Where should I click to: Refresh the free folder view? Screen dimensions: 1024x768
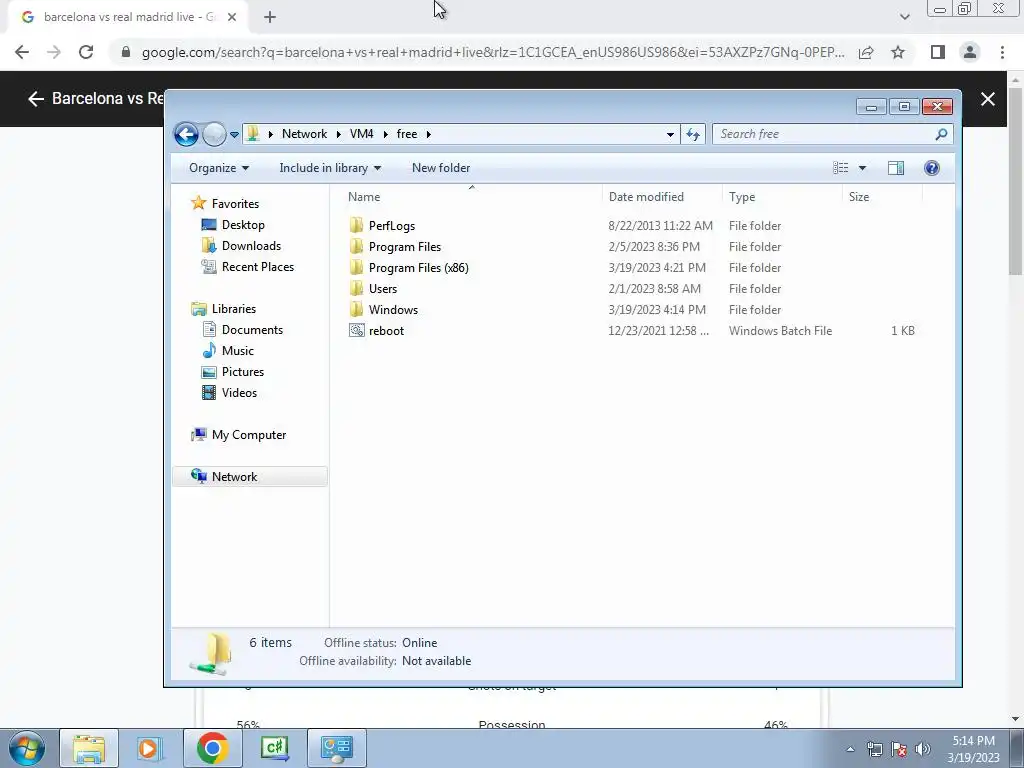click(x=693, y=135)
